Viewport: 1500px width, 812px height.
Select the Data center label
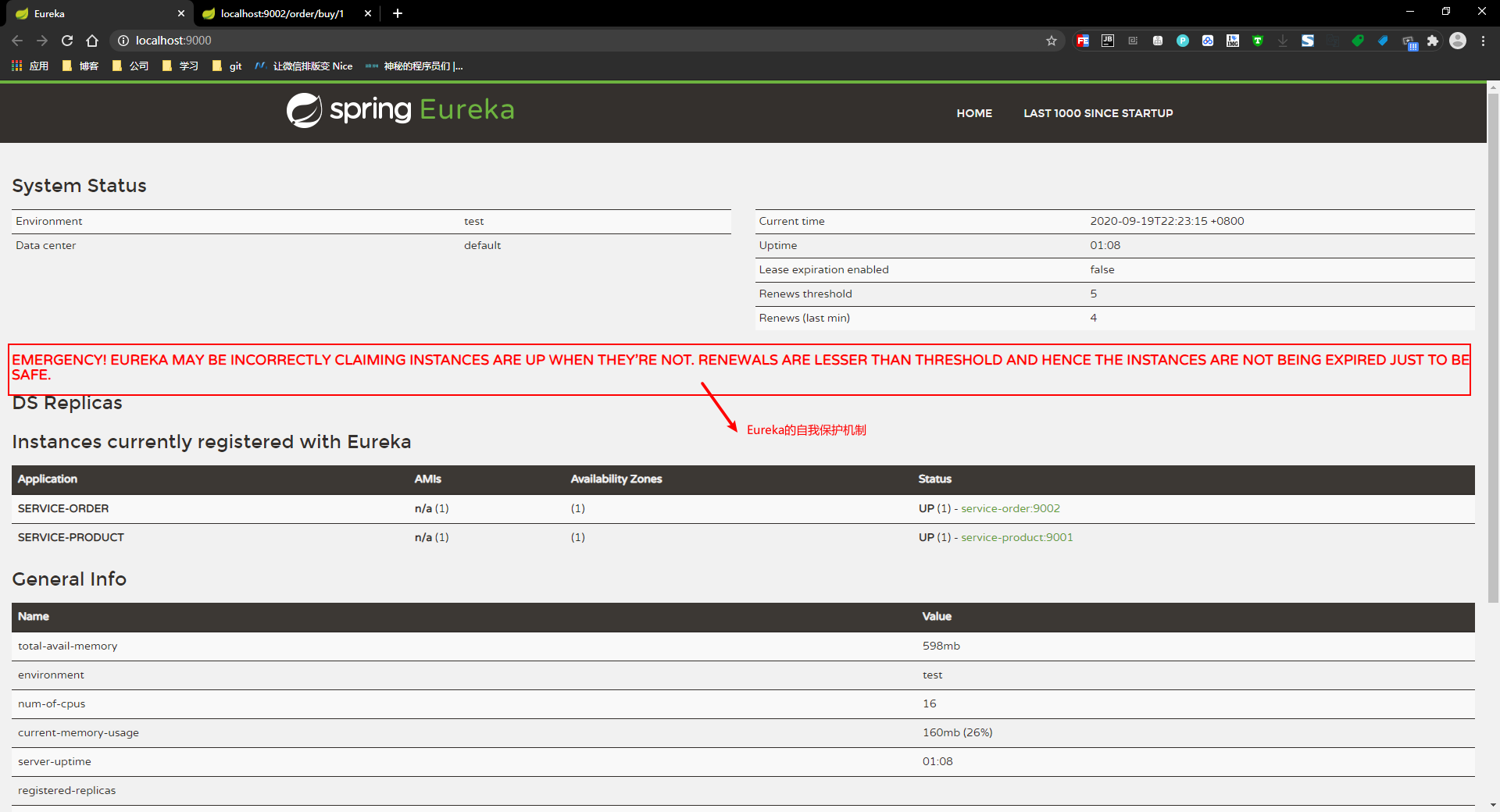pyautogui.click(x=45, y=245)
